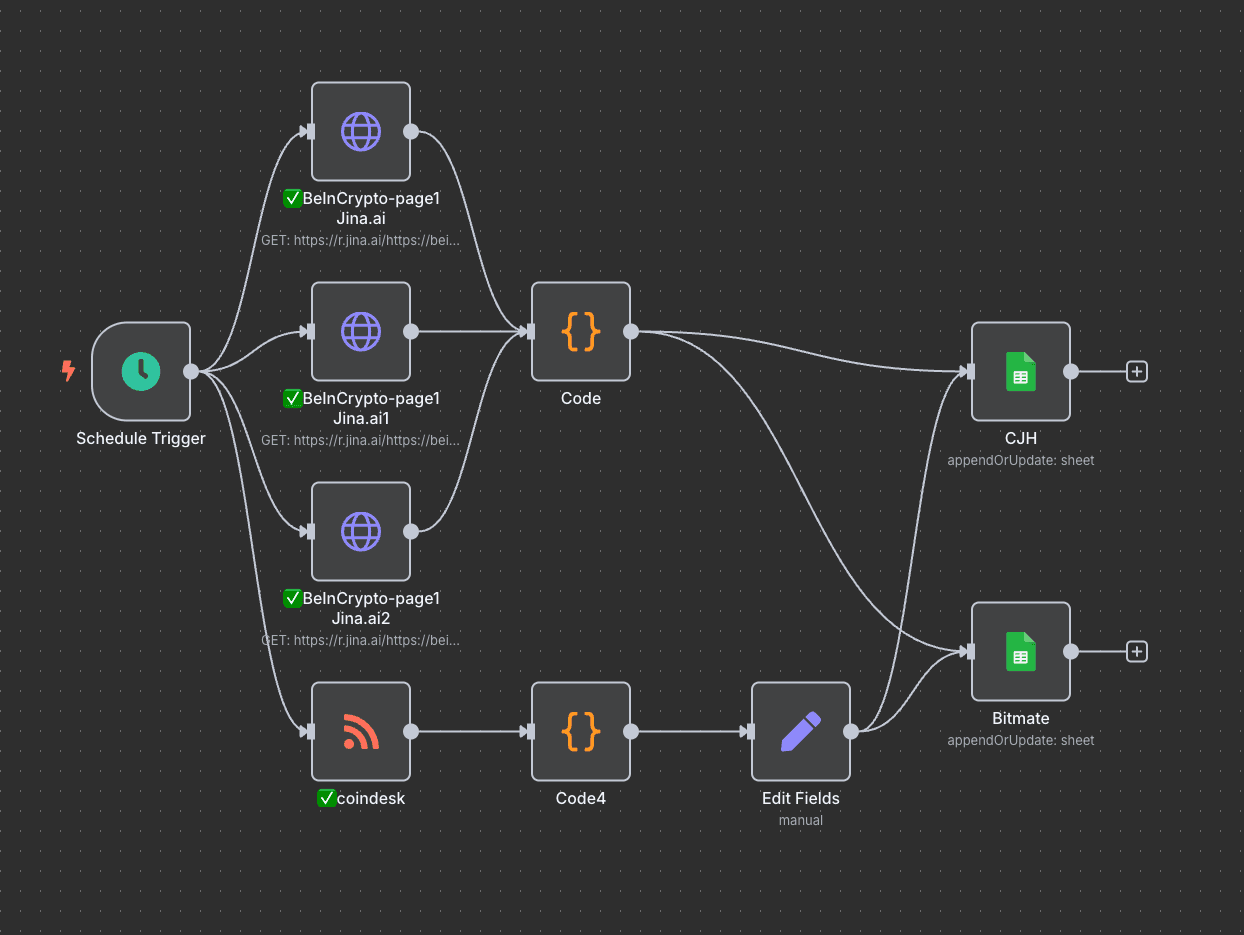Select the Code node with curly braces
The width and height of the screenshot is (1244, 935).
[581, 331]
